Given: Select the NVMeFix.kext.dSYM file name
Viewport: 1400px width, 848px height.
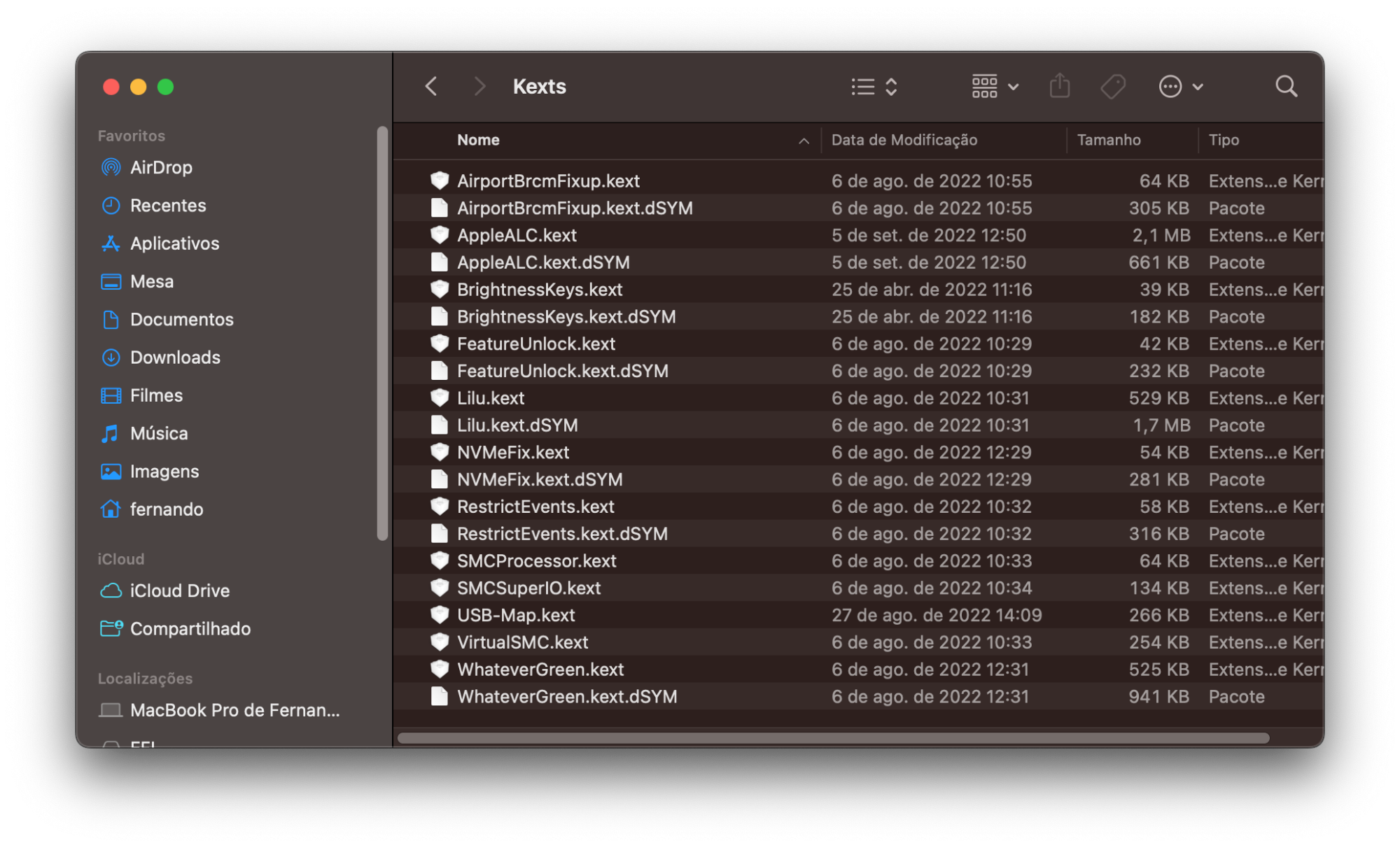Looking at the screenshot, I should tap(540, 479).
